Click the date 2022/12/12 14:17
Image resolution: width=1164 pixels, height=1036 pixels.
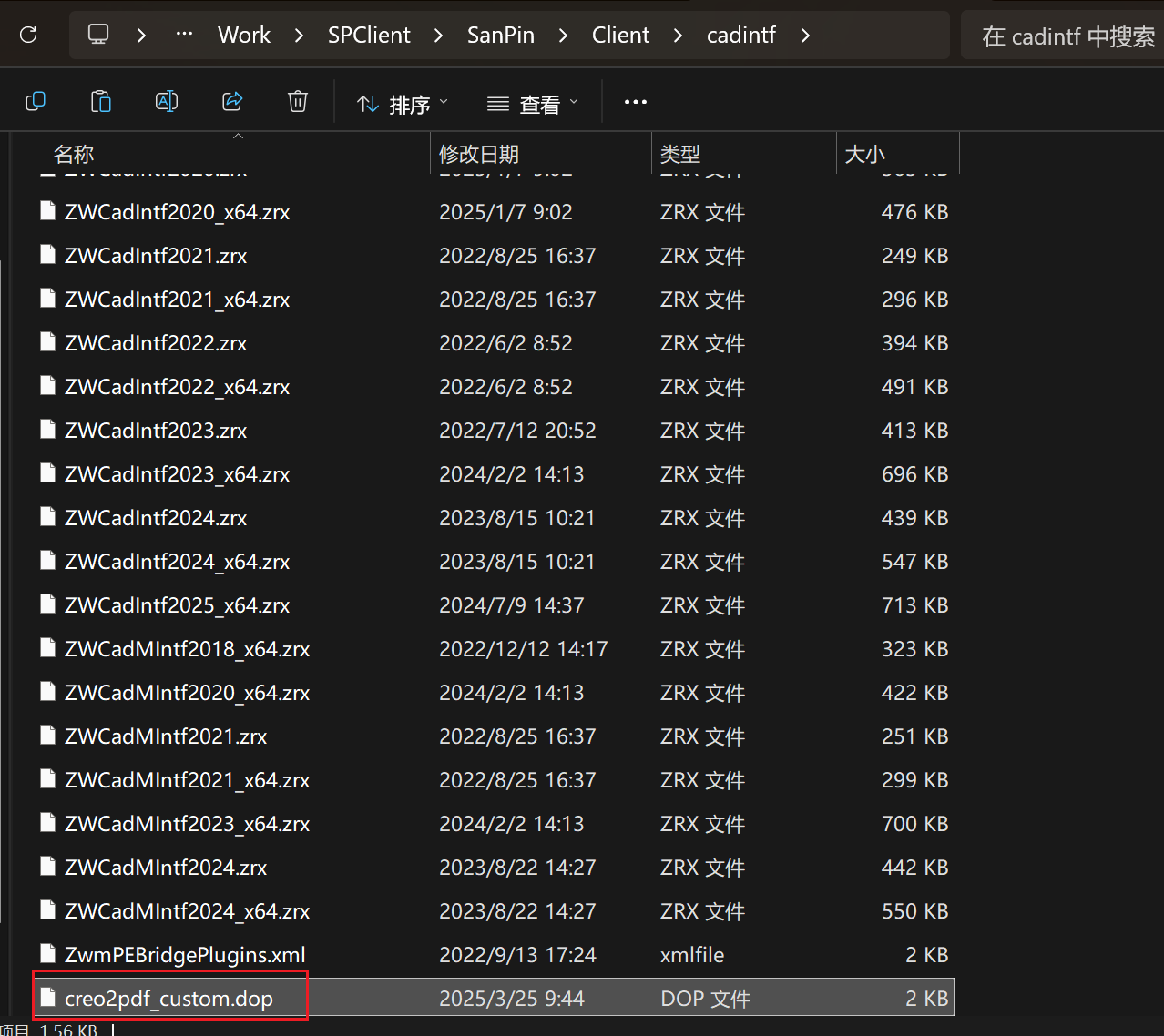coord(524,648)
